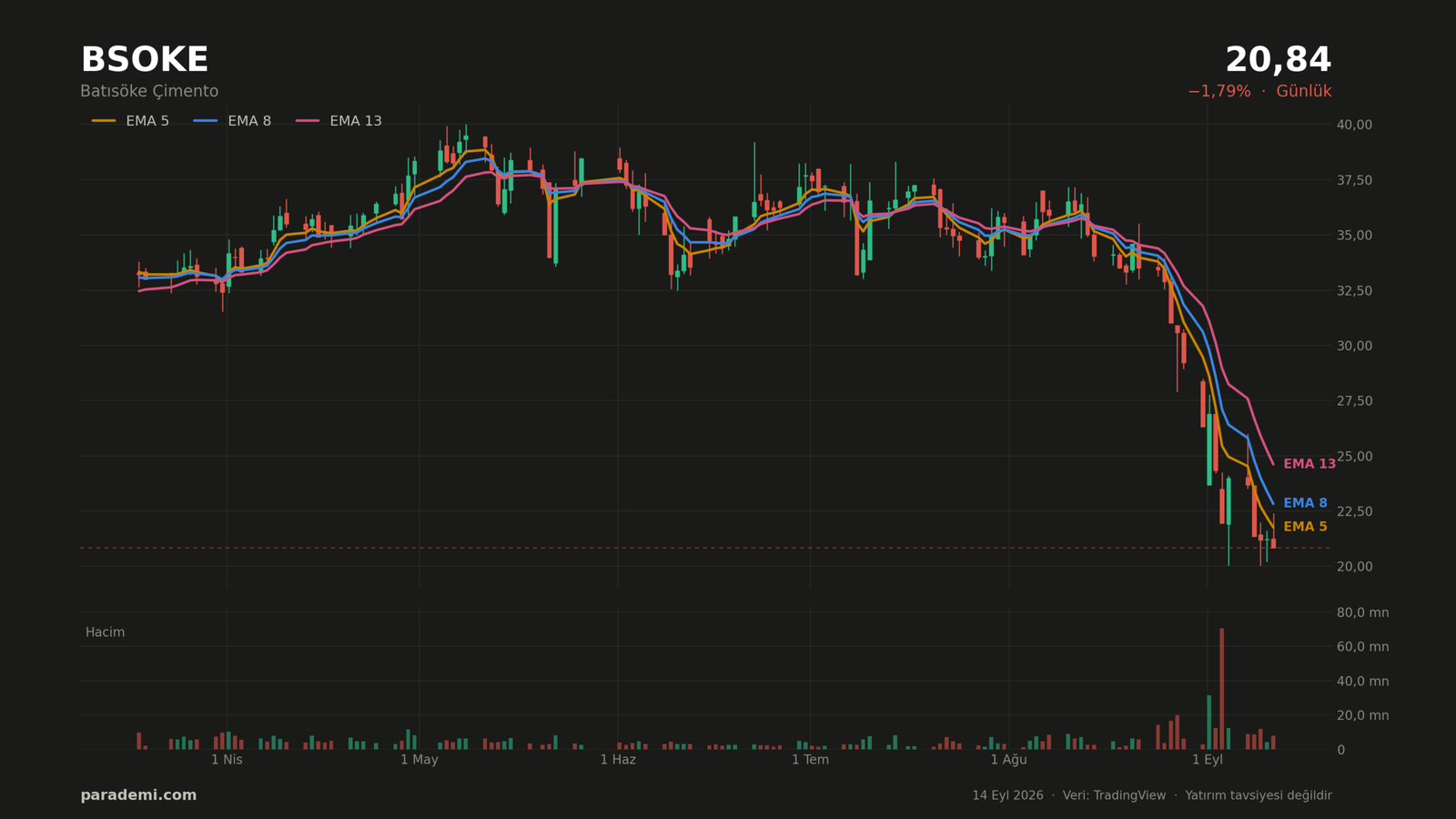Click the 40,00 price axis label
Viewport: 1456px width, 819px height.
click(1355, 125)
